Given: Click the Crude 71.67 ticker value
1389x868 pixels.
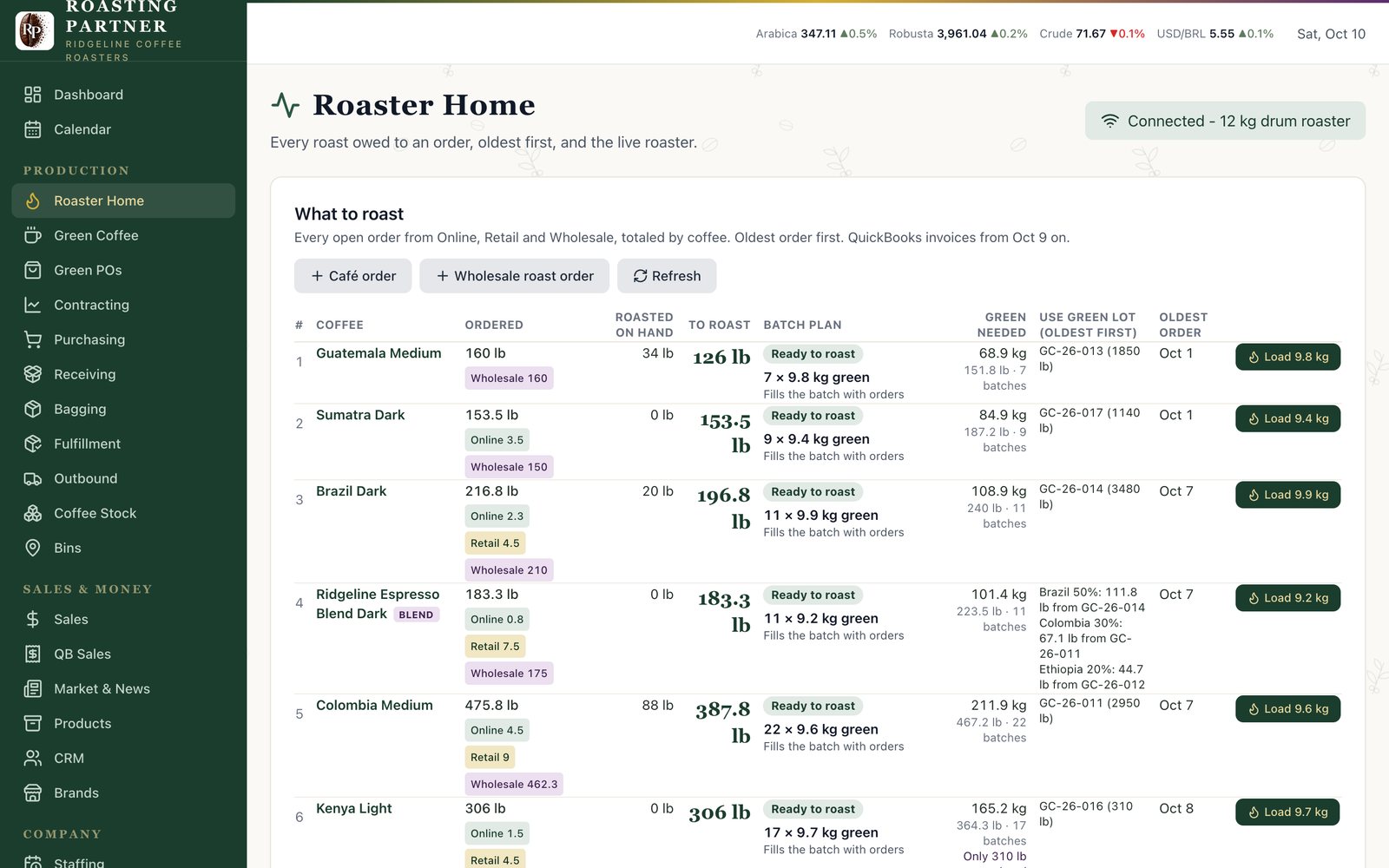Looking at the screenshot, I should [x=1090, y=34].
